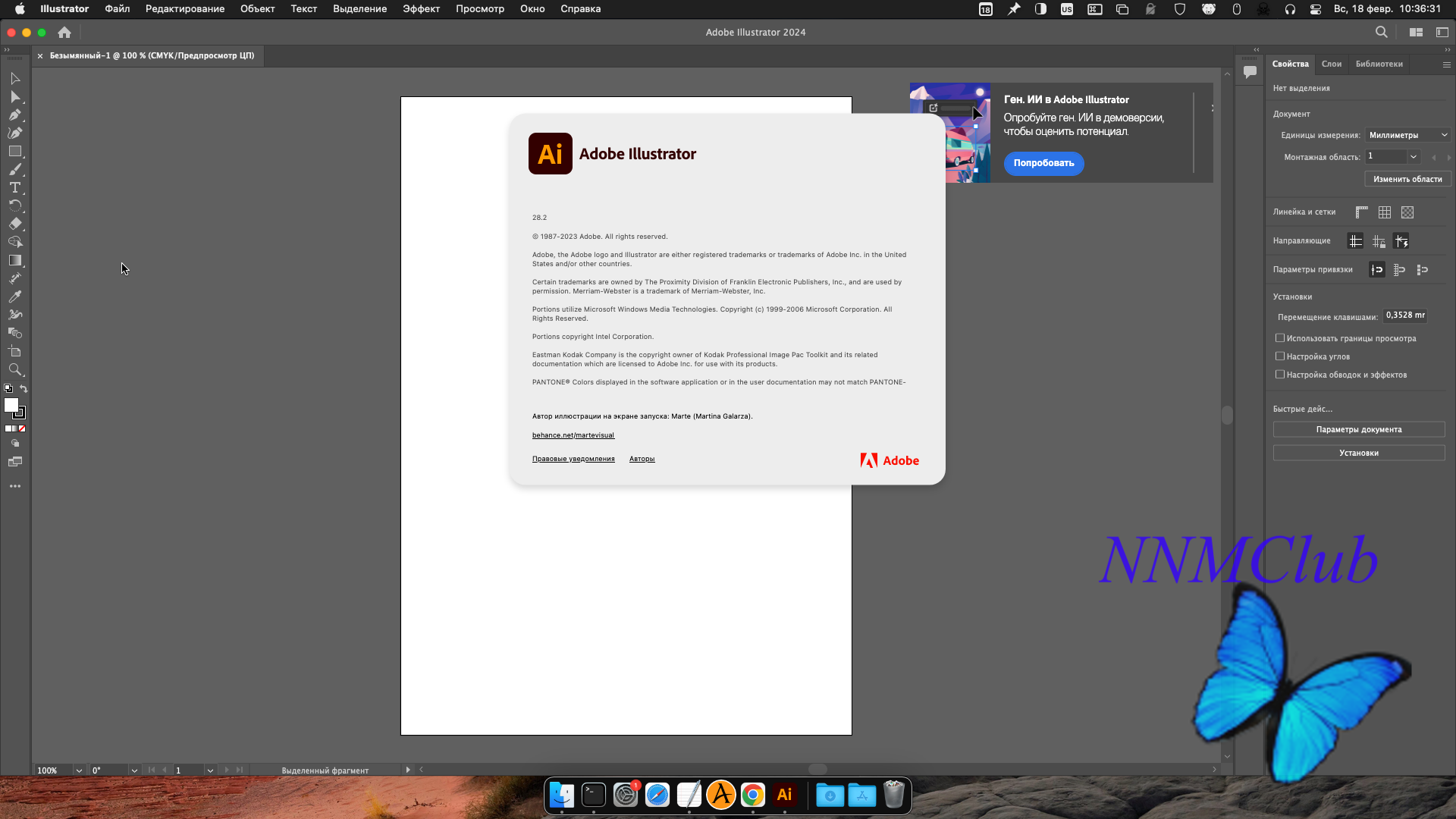Select the Type tool
The height and width of the screenshot is (819, 1456).
click(14, 187)
